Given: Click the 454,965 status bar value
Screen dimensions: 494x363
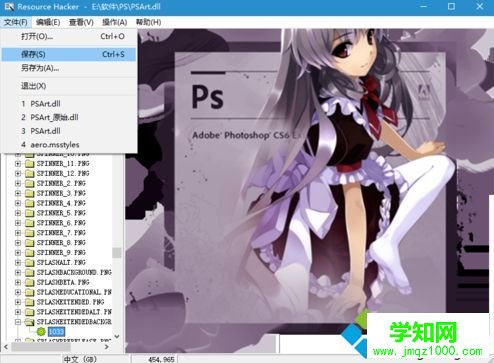Looking at the screenshot, I should (161, 359).
